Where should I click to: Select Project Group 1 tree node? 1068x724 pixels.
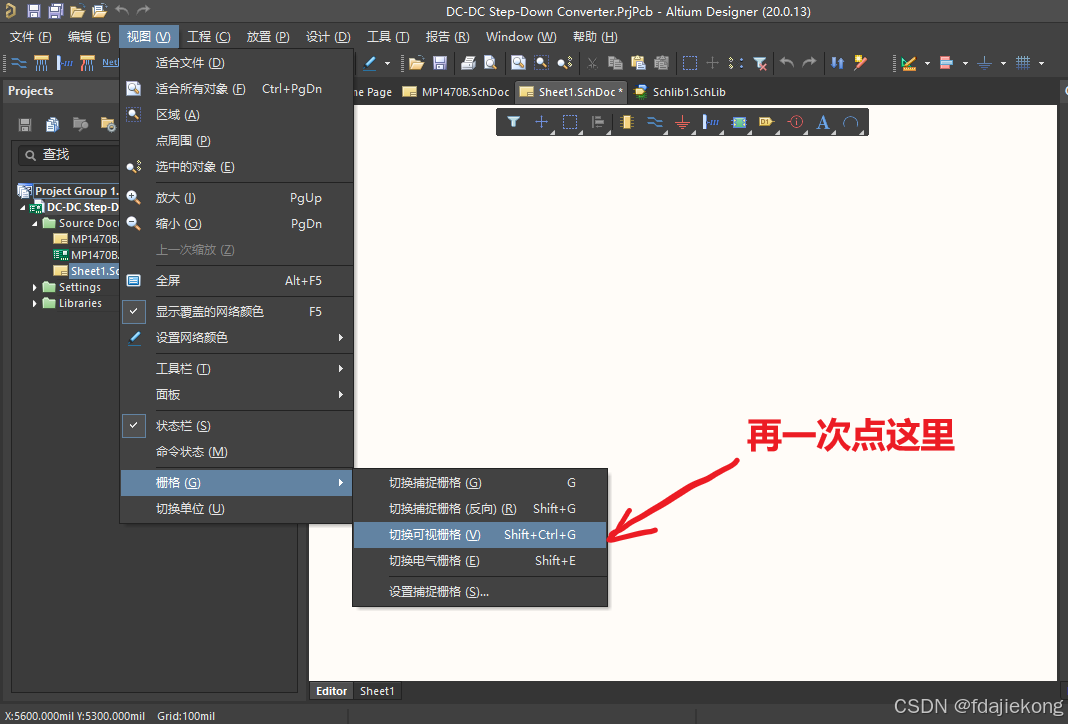pyautogui.click(x=69, y=191)
